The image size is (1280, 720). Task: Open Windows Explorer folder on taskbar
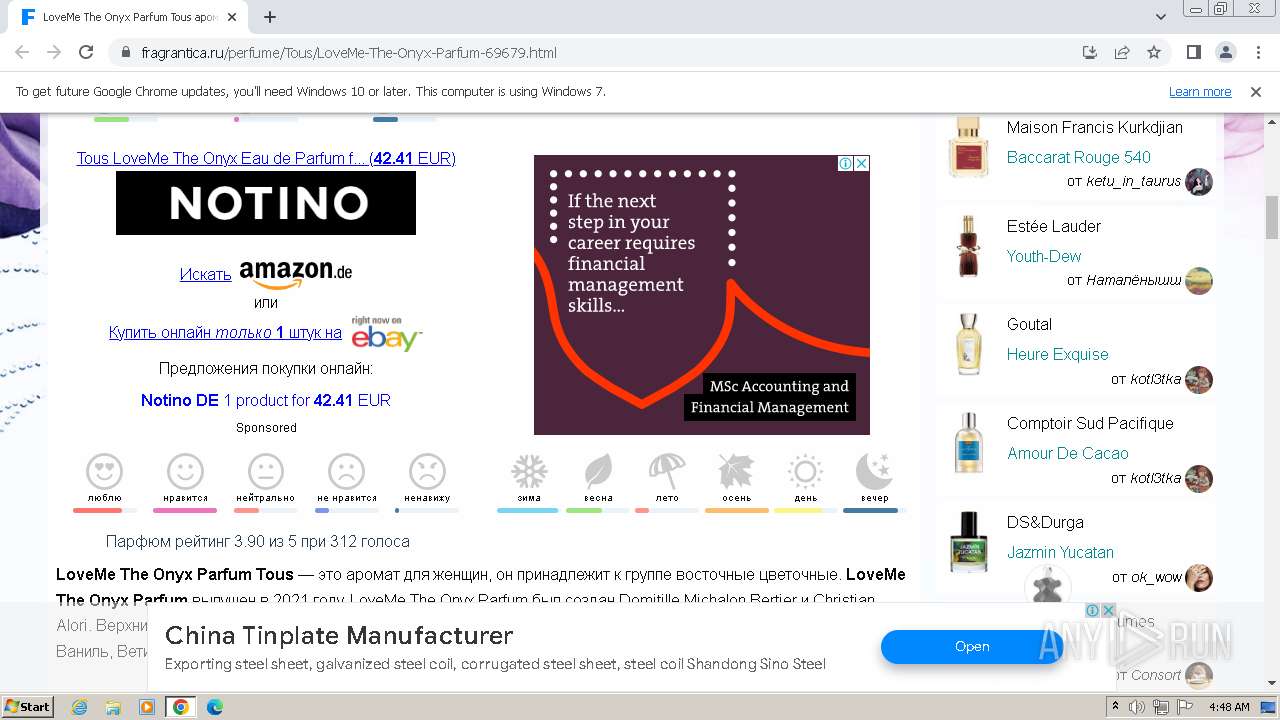tap(113, 707)
